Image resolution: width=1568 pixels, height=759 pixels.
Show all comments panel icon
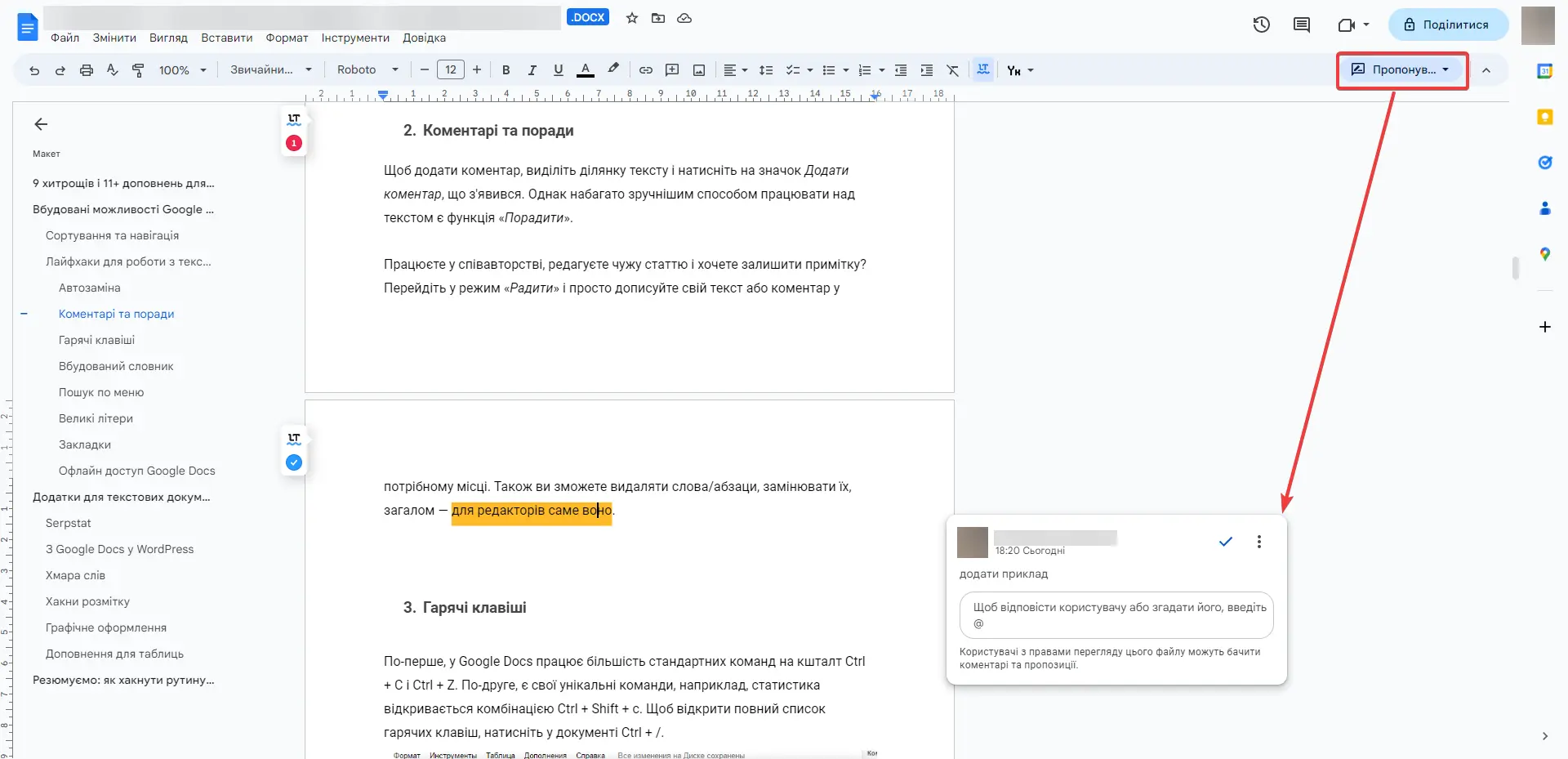click(1302, 25)
